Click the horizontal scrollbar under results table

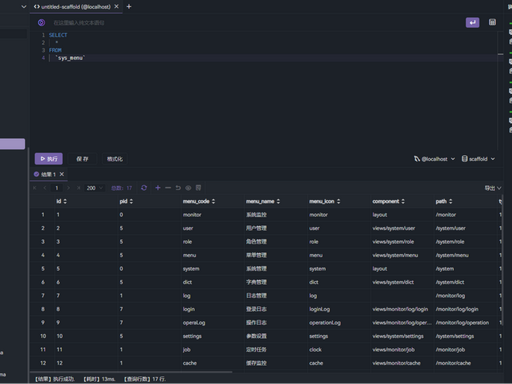tap(131, 372)
